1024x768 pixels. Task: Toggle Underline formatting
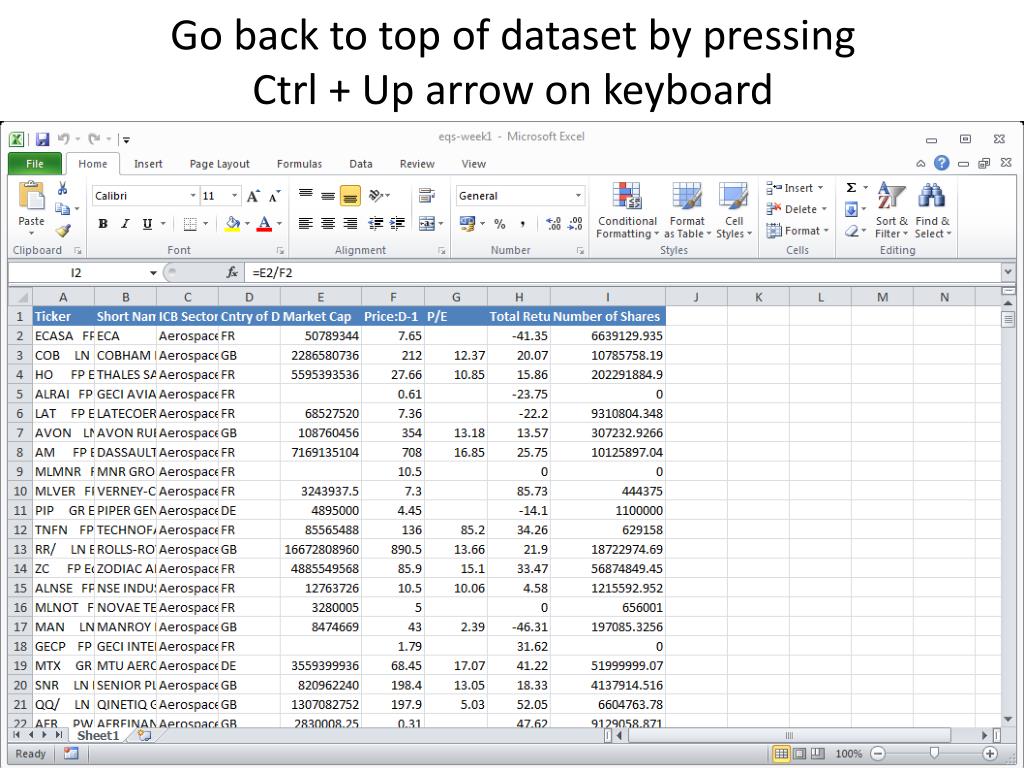click(x=148, y=224)
